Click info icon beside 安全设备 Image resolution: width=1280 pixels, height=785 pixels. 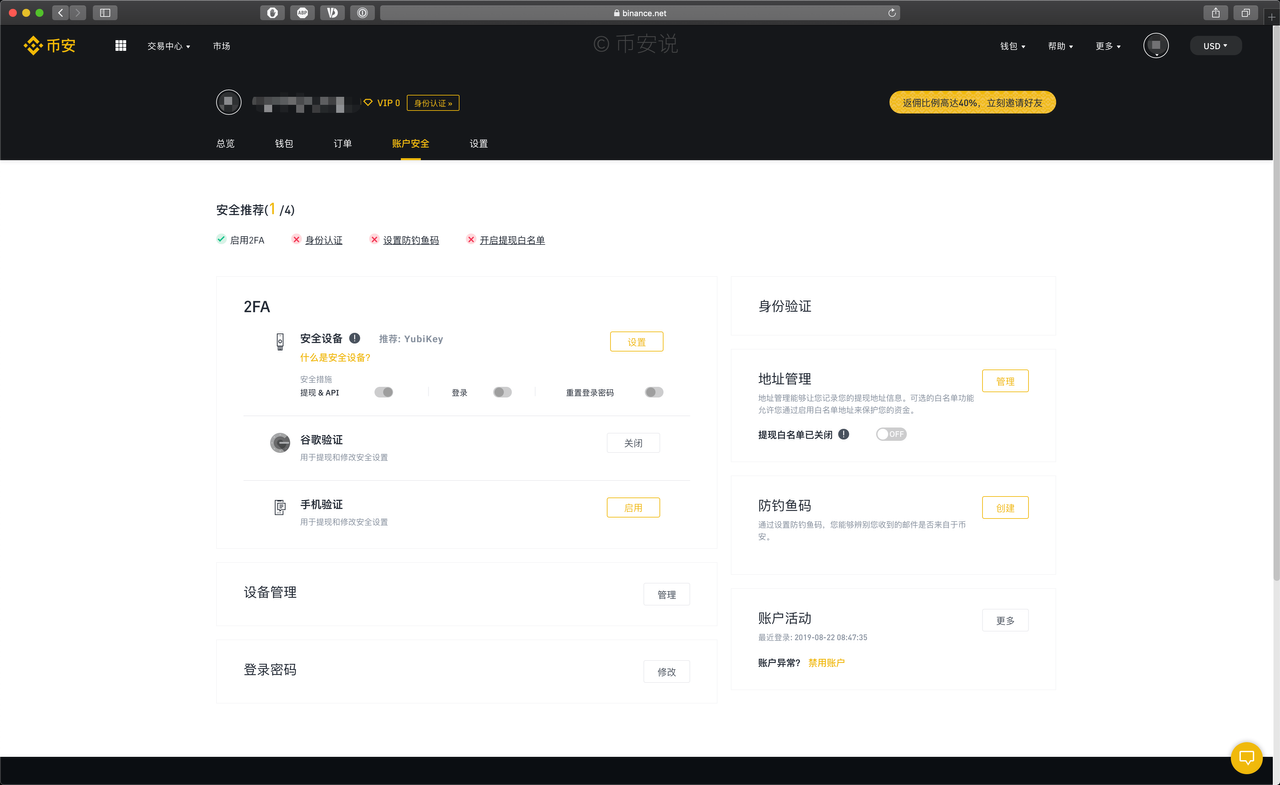[x=355, y=339]
